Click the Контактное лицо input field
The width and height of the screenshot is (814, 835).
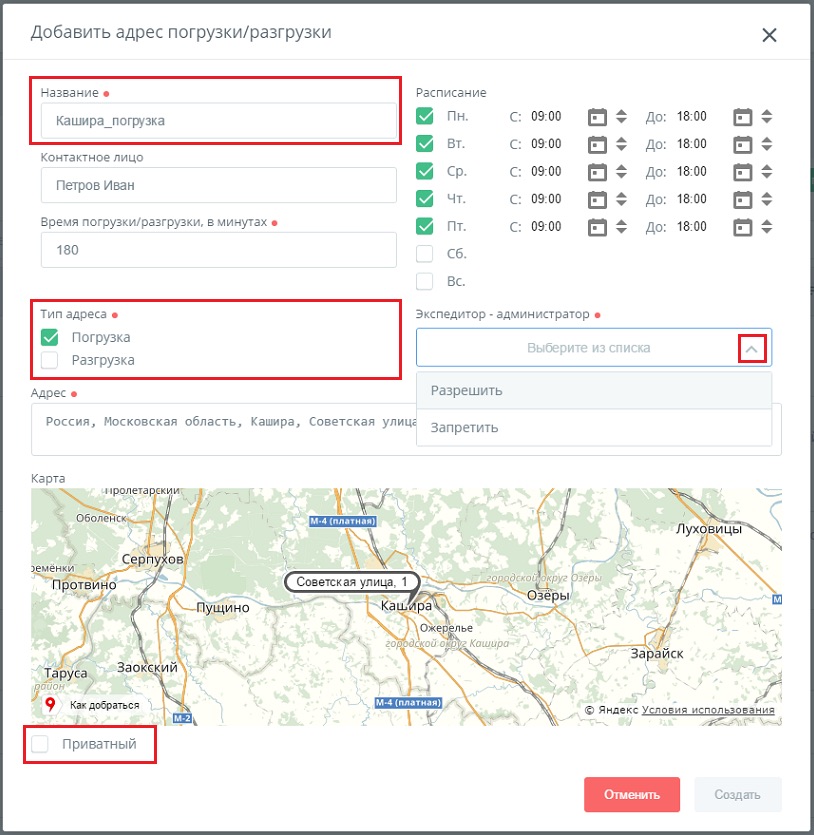[219, 185]
